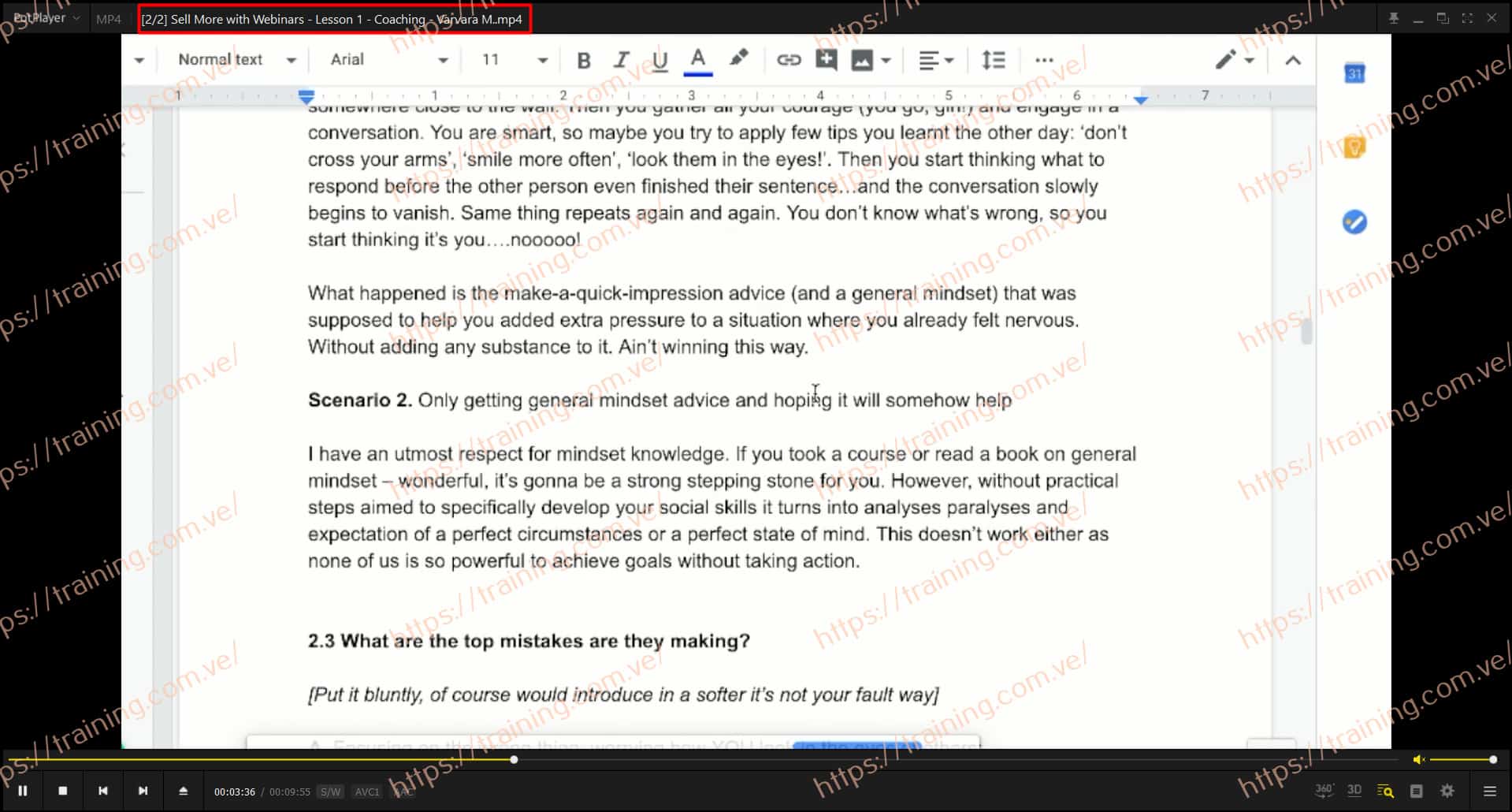Pause the video playback
1512x812 pixels.
pyautogui.click(x=23, y=791)
